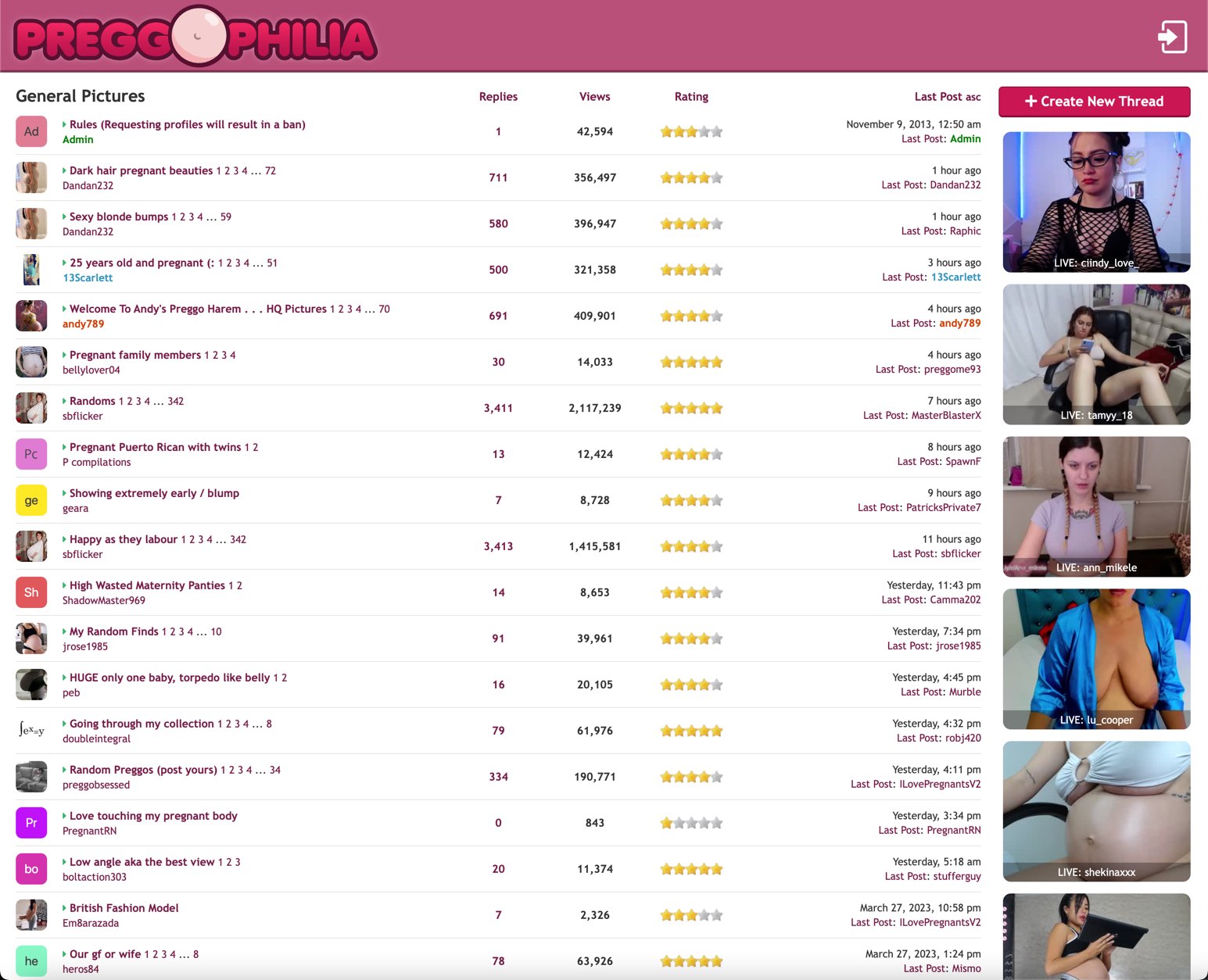Screen dimensions: 1208x980
Task: Click the arrow before Showing extremely early thread
Action: coord(64,493)
